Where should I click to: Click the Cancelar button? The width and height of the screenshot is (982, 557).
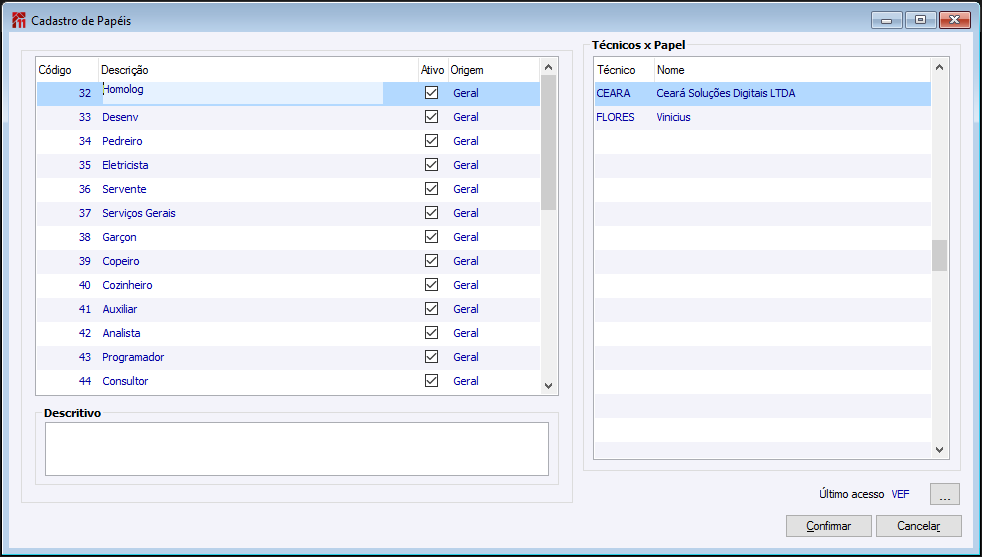coord(919,526)
